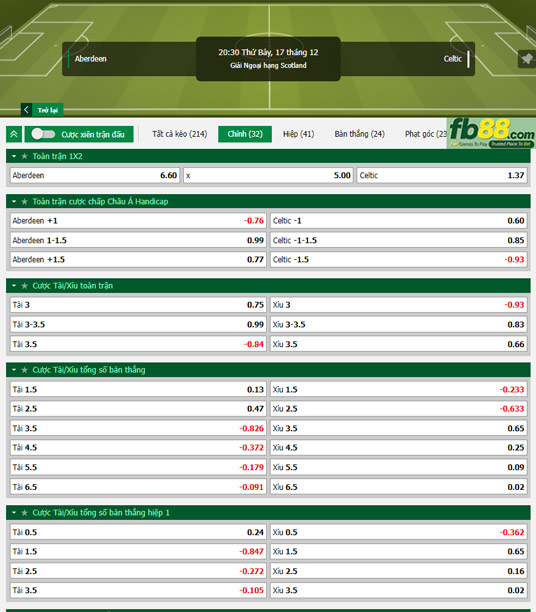
Task: Switch to the Hiệp (41) tab
Action: tap(298, 134)
